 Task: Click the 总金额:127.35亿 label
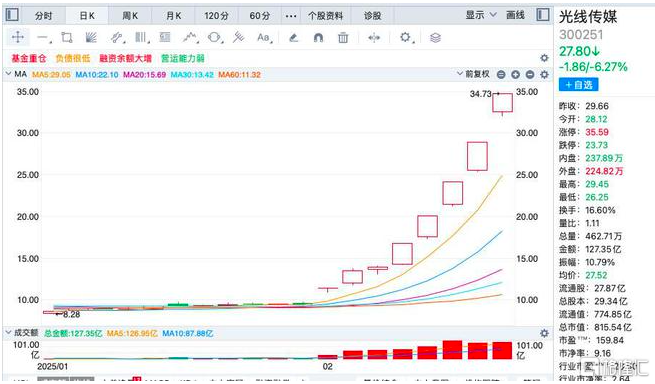[x=73, y=333]
